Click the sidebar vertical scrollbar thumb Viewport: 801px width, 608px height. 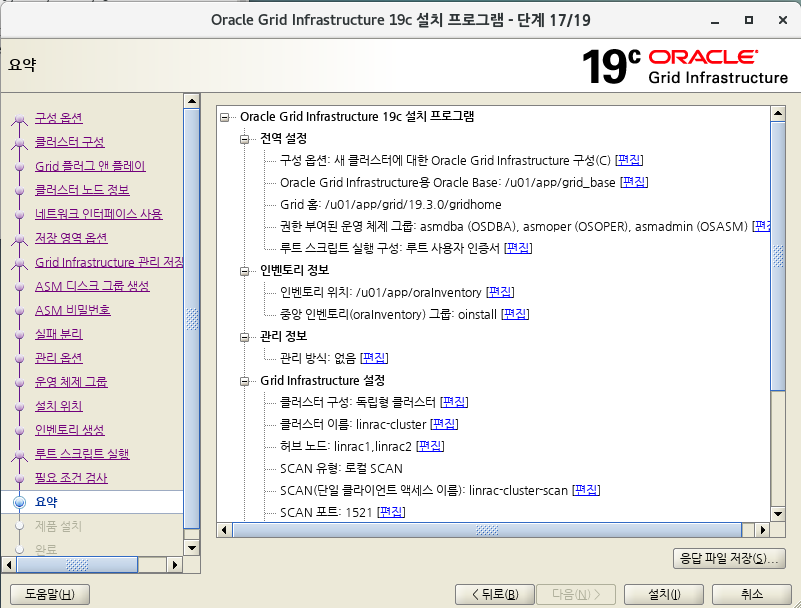(192, 319)
